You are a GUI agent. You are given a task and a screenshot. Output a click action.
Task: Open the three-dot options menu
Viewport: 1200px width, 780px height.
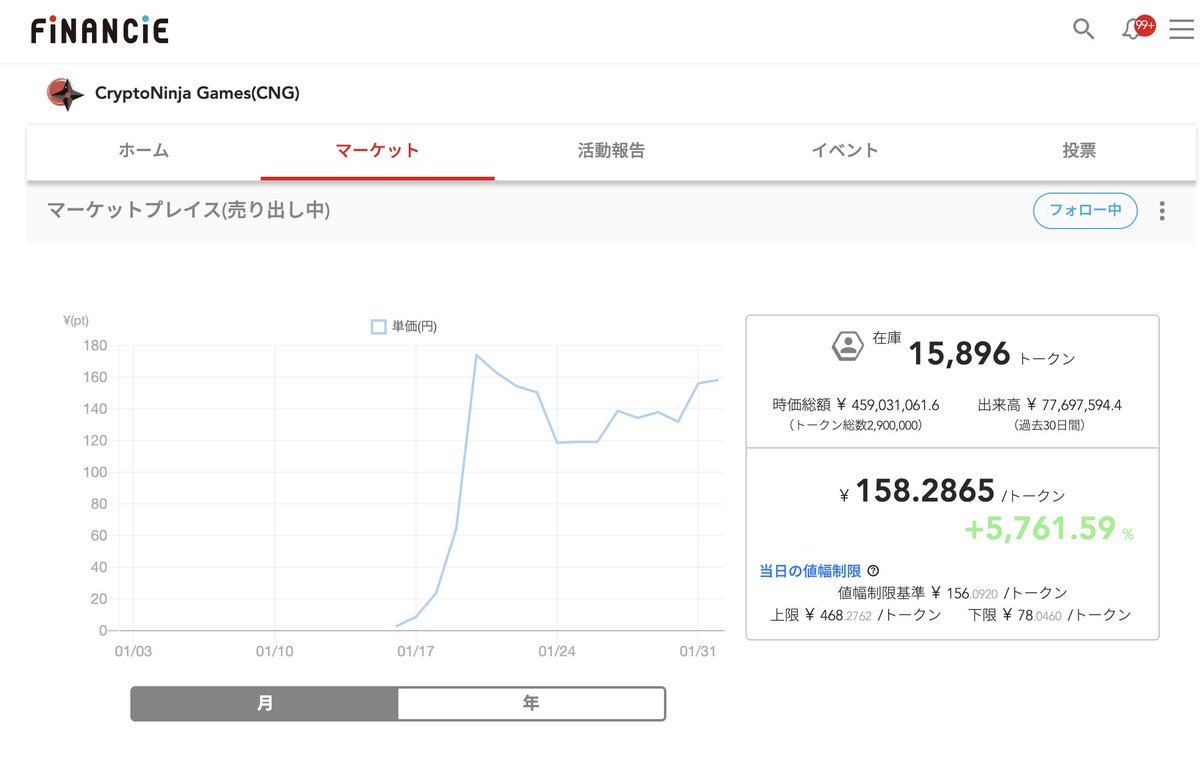coord(1162,211)
